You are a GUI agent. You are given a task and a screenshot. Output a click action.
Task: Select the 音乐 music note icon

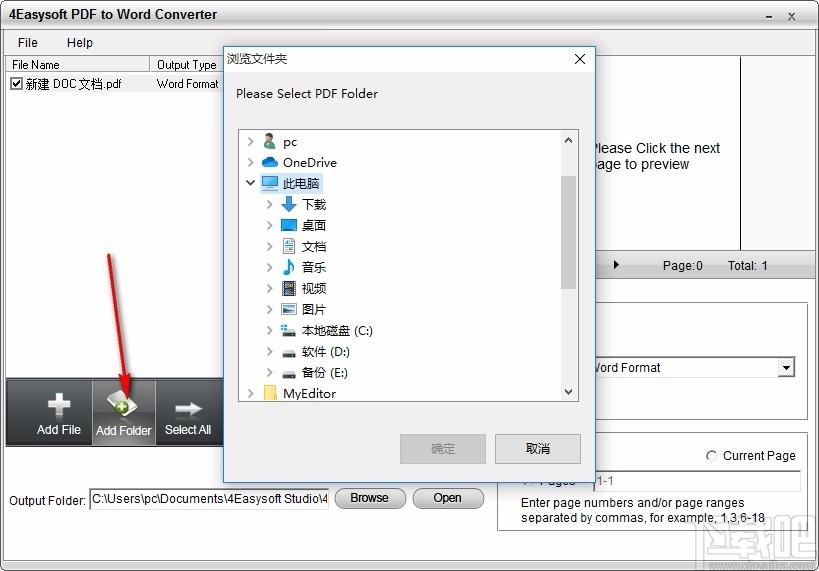[x=288, y=267]
